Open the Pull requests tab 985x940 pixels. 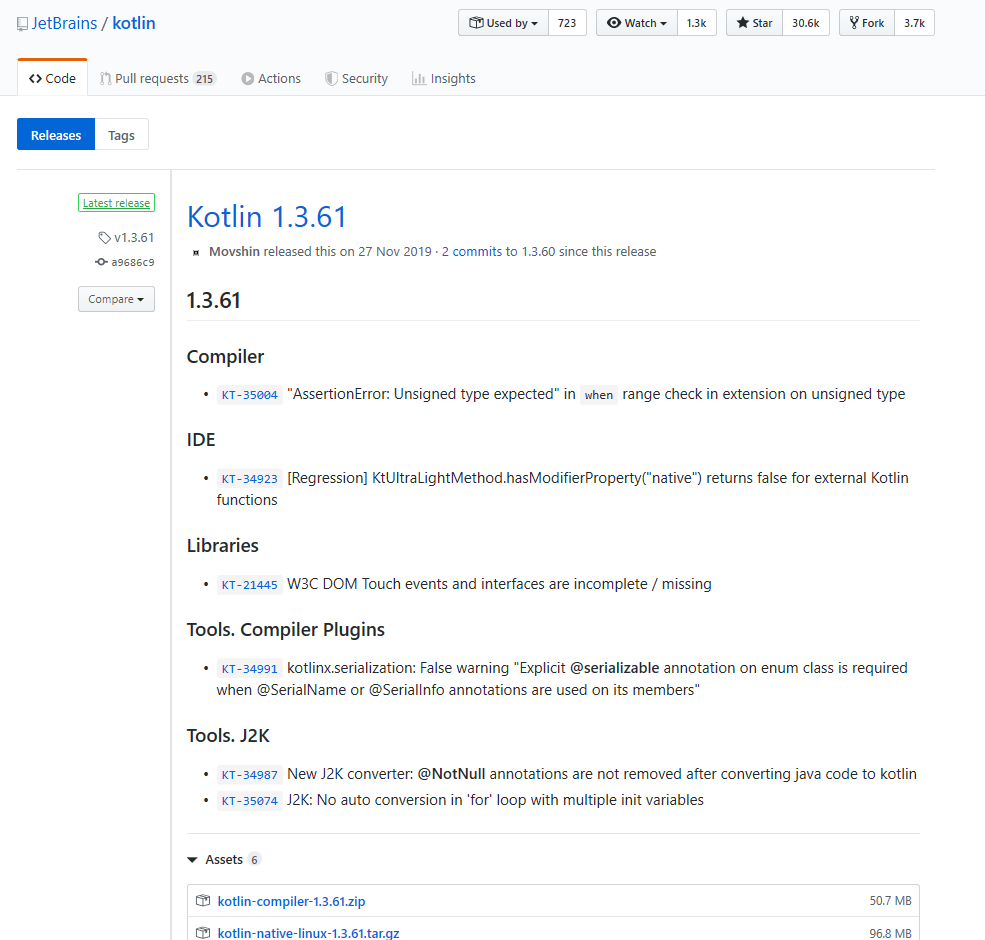(158, 79)
